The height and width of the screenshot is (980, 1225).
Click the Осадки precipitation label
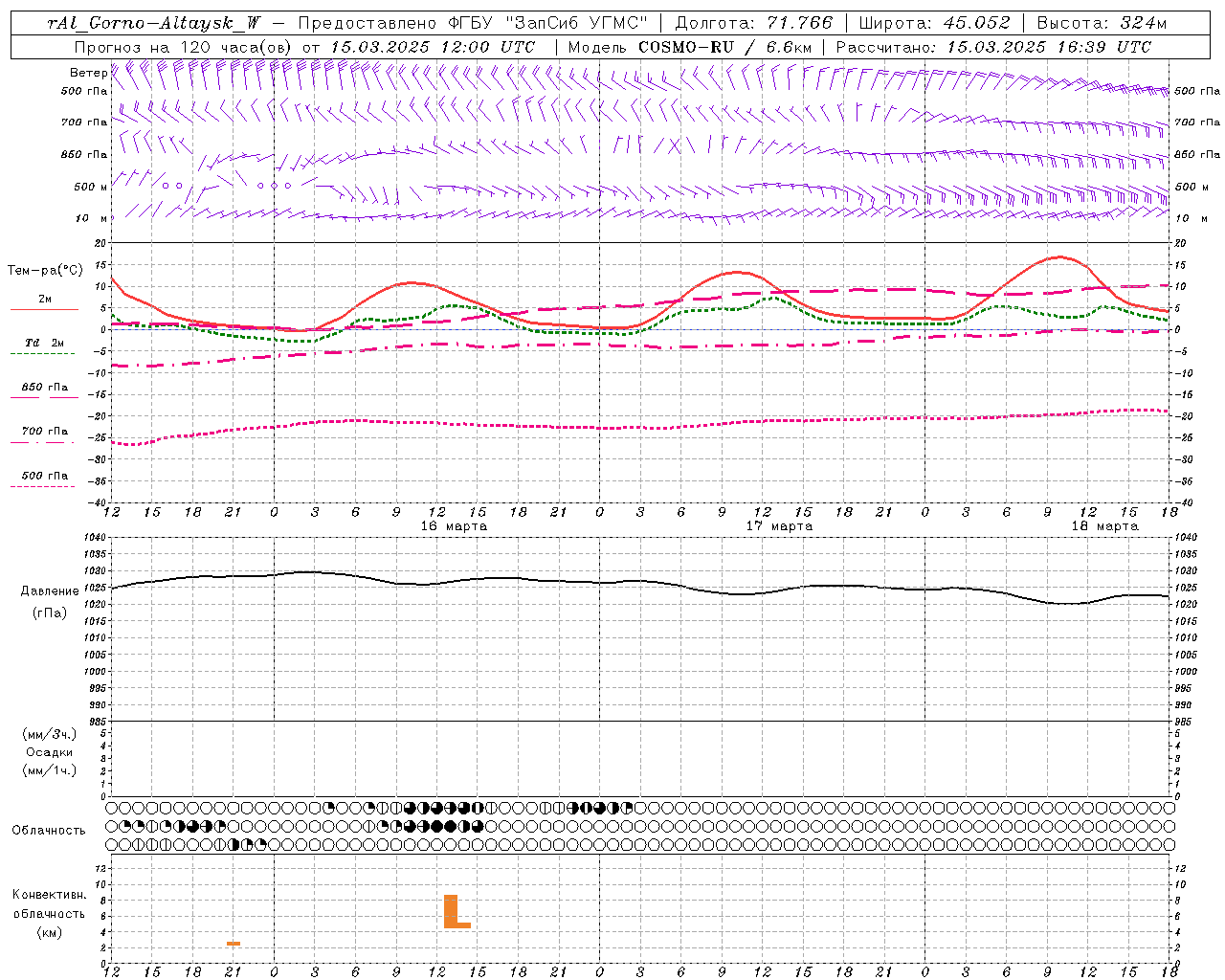click(50, 752)
